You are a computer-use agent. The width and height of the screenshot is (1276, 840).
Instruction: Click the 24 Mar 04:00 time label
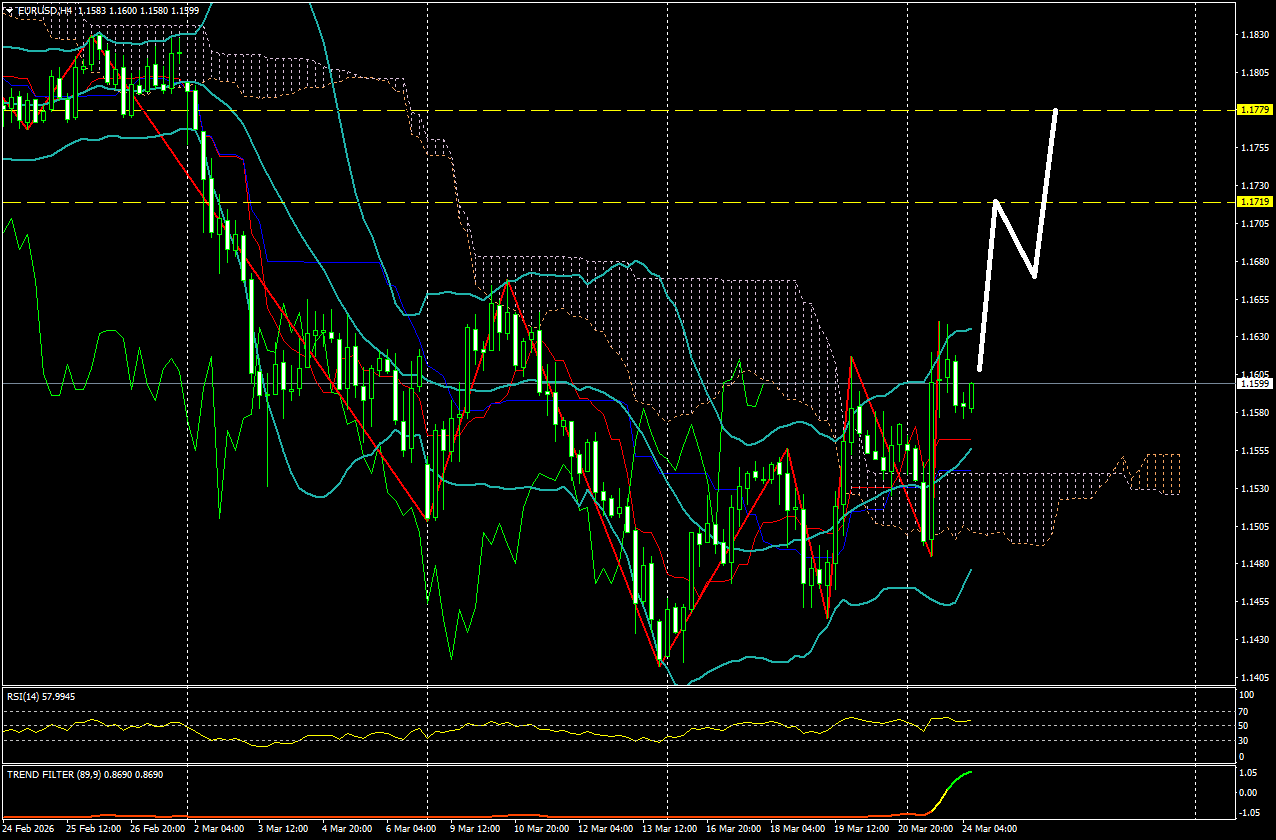[988, 829]
